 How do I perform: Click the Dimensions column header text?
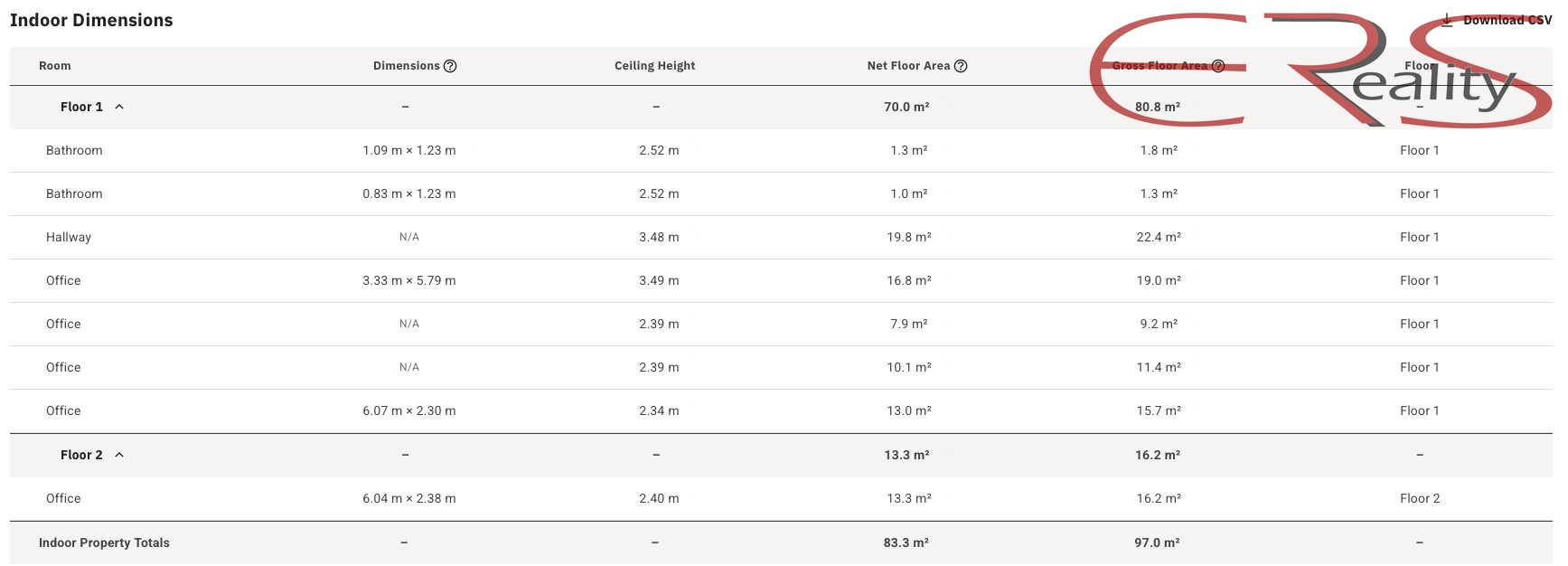coord(407,66)
